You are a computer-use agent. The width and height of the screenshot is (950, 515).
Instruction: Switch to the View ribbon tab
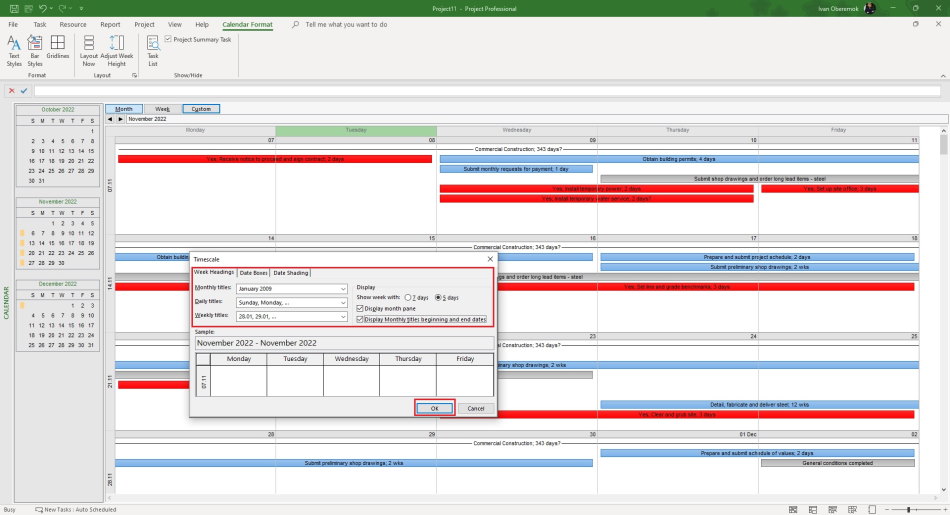[x=174, y=24]
